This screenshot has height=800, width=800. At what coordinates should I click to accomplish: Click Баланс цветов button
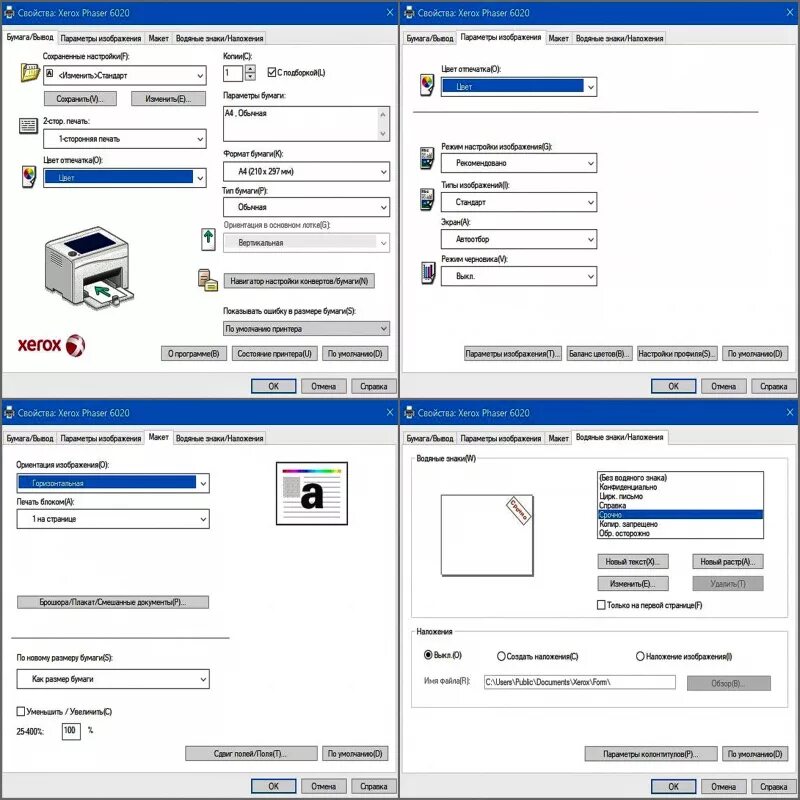[x=599, y=354]
